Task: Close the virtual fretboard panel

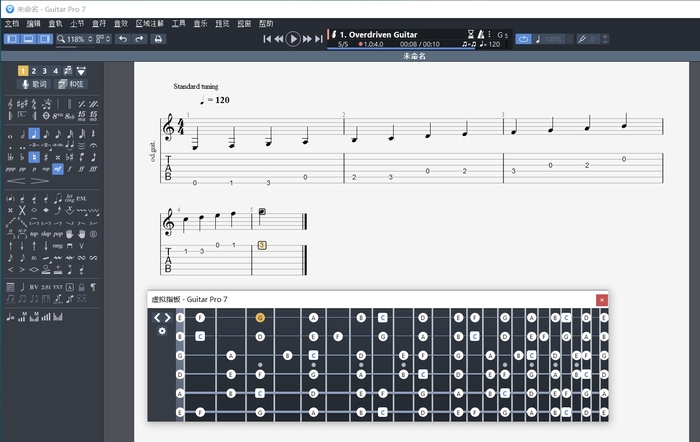Action: coord(601,300)
